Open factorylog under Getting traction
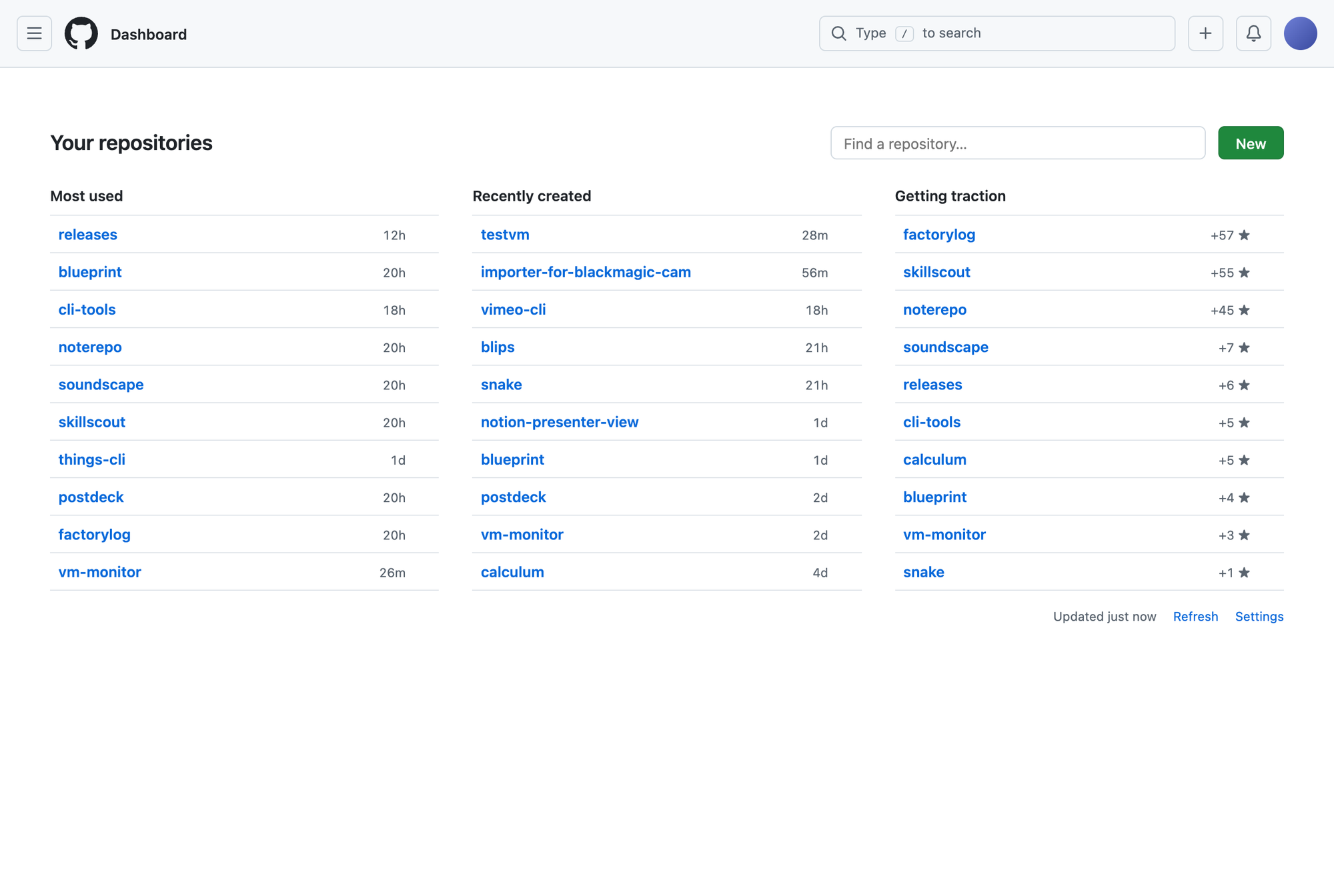Image resolution: width=1334 pixels, height=896 pixels. [x=939, y=235]
